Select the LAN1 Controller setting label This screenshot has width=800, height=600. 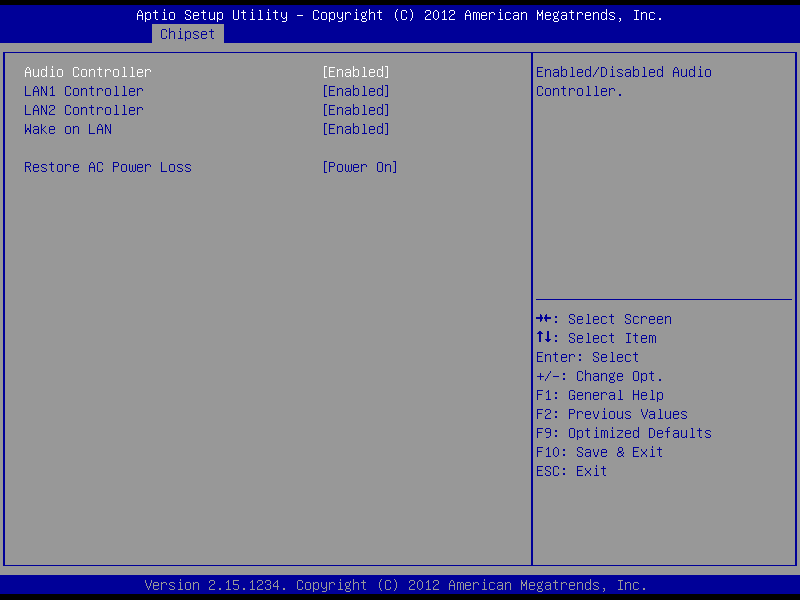(x=84, y=91)
